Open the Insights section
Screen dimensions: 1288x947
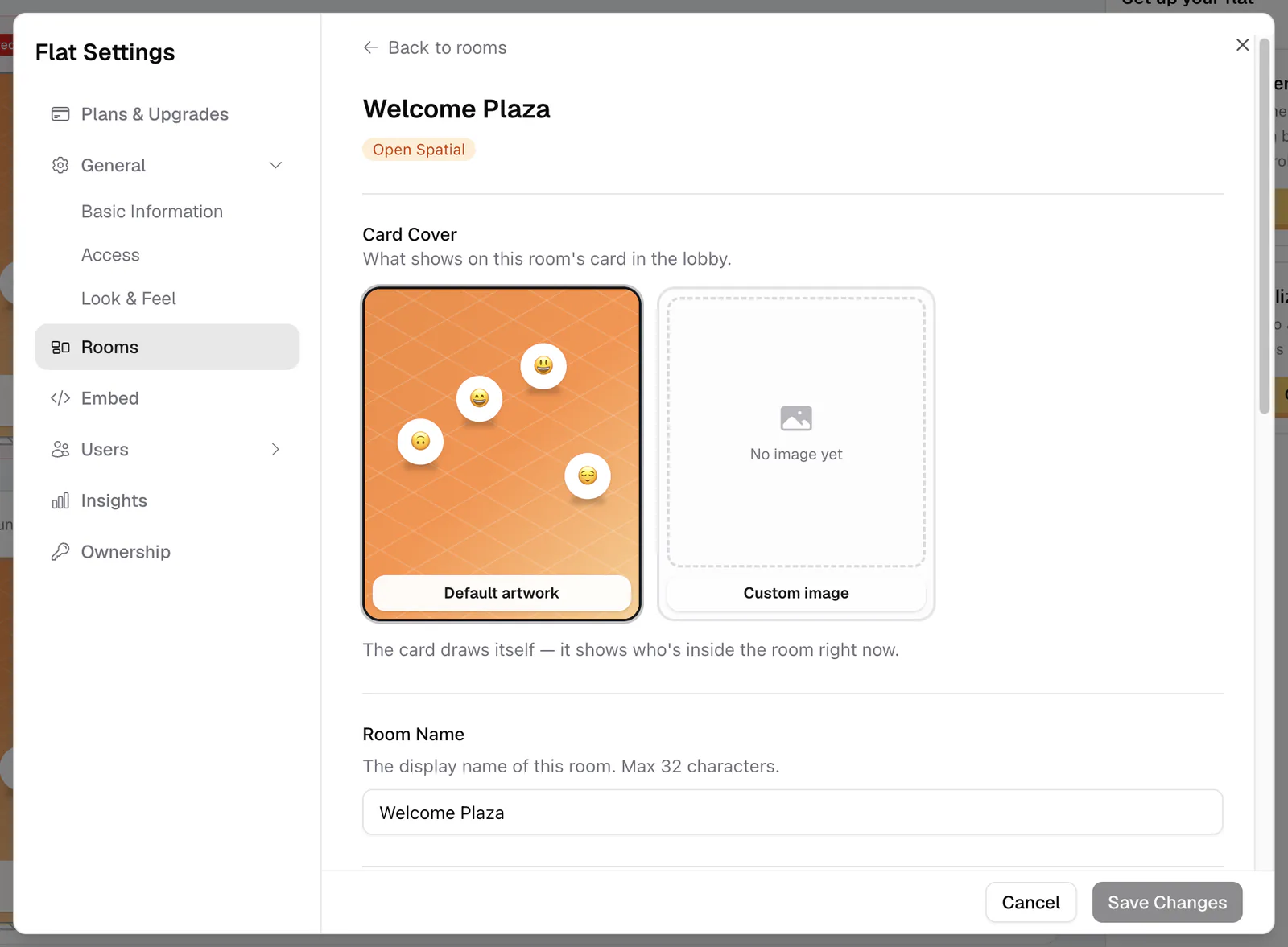click(x=167, y=500)
